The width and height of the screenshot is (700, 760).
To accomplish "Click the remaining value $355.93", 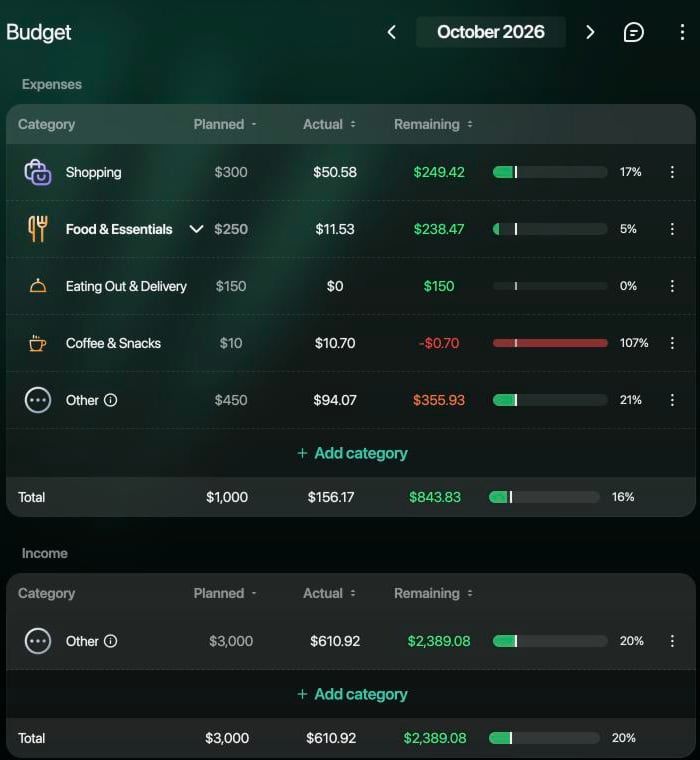I will point(439,400).
